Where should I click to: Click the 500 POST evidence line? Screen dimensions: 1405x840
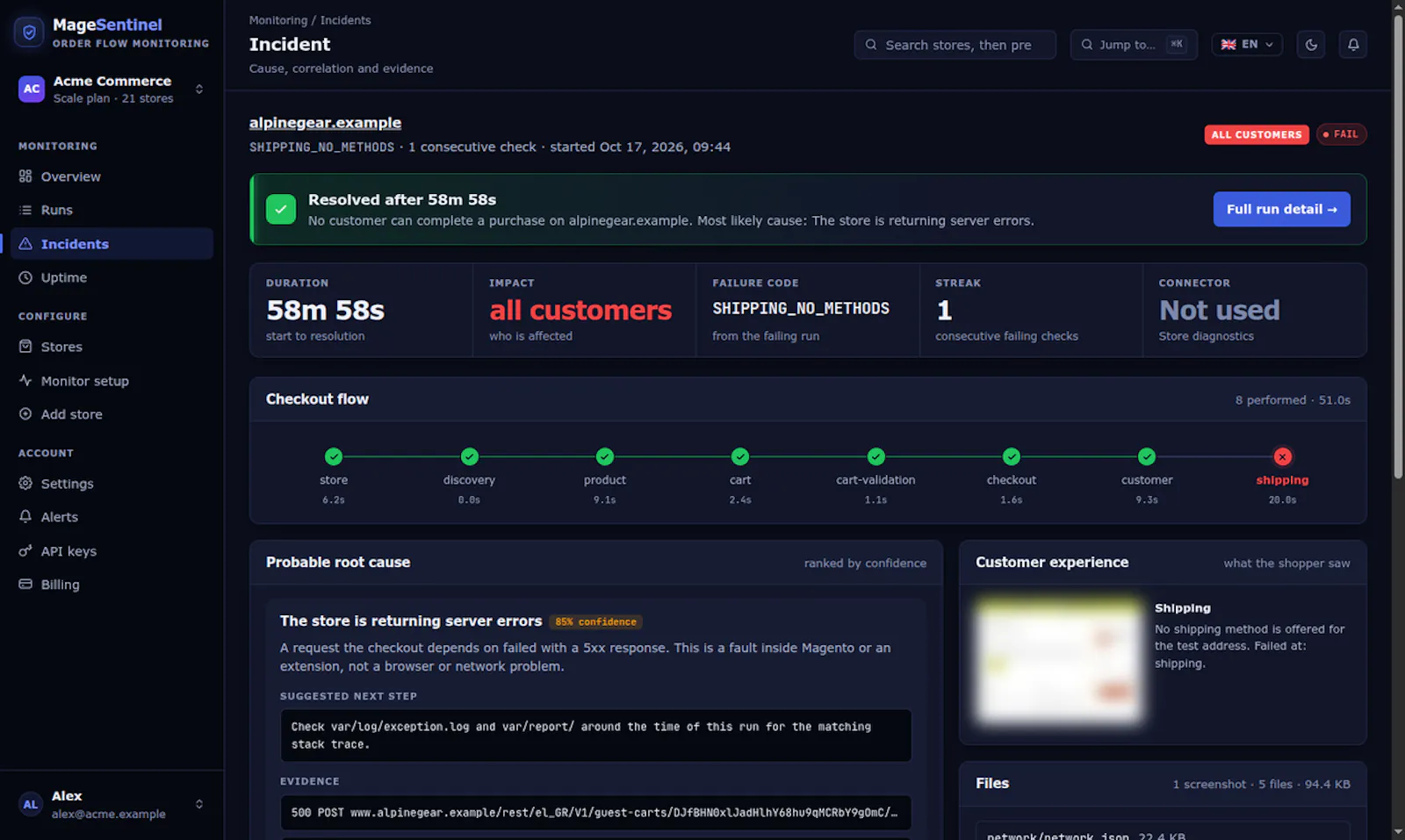click(595, 813)
